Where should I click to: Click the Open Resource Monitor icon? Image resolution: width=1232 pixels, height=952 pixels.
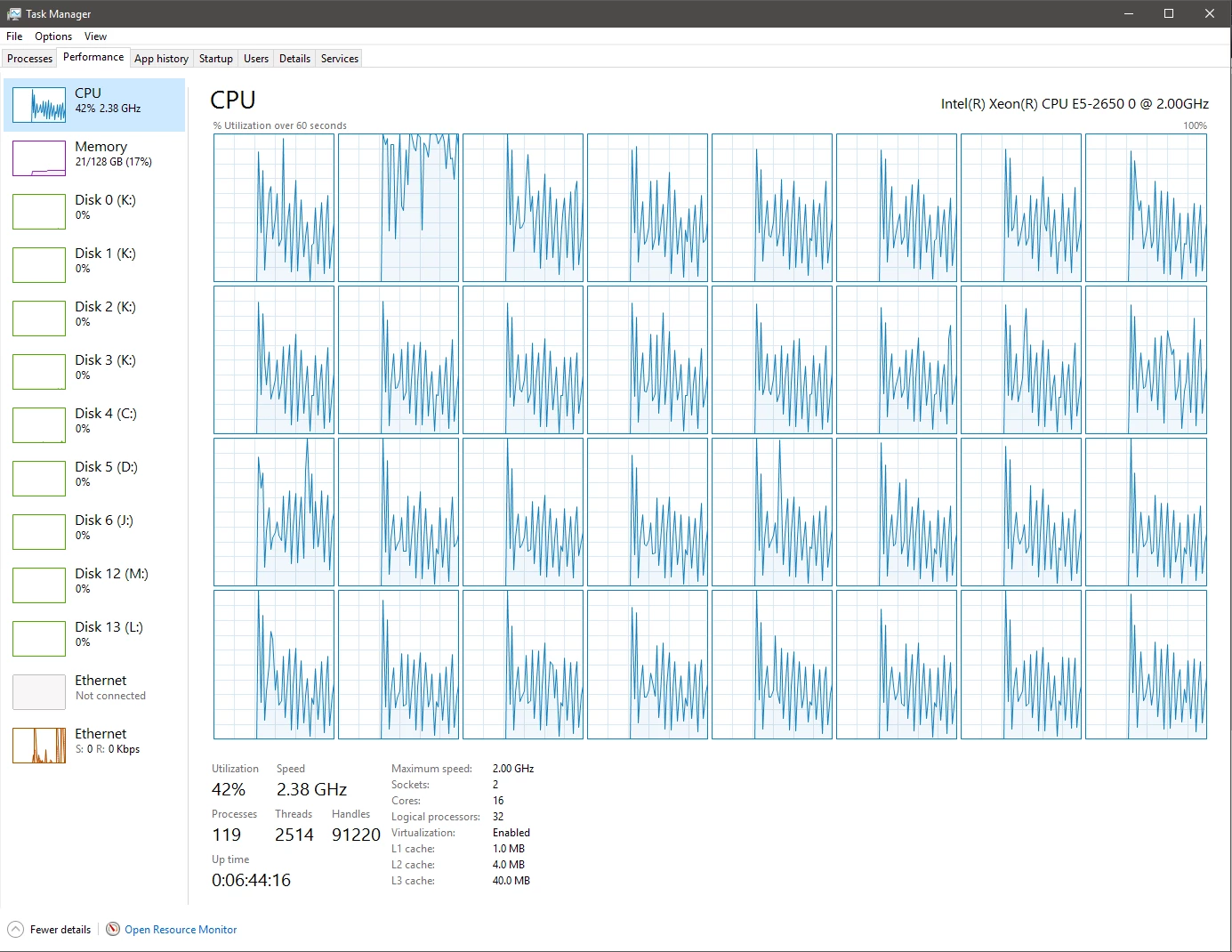[113, 929]
